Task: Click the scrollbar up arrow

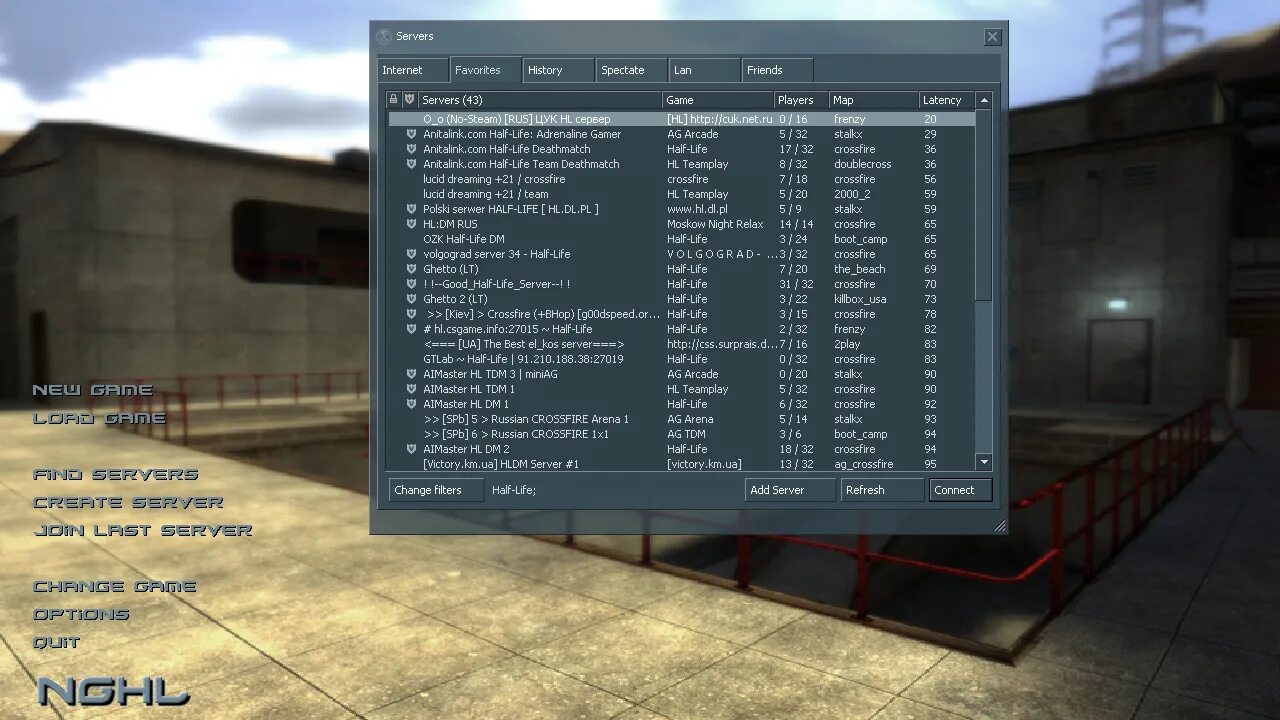Action: coord(984,100)
